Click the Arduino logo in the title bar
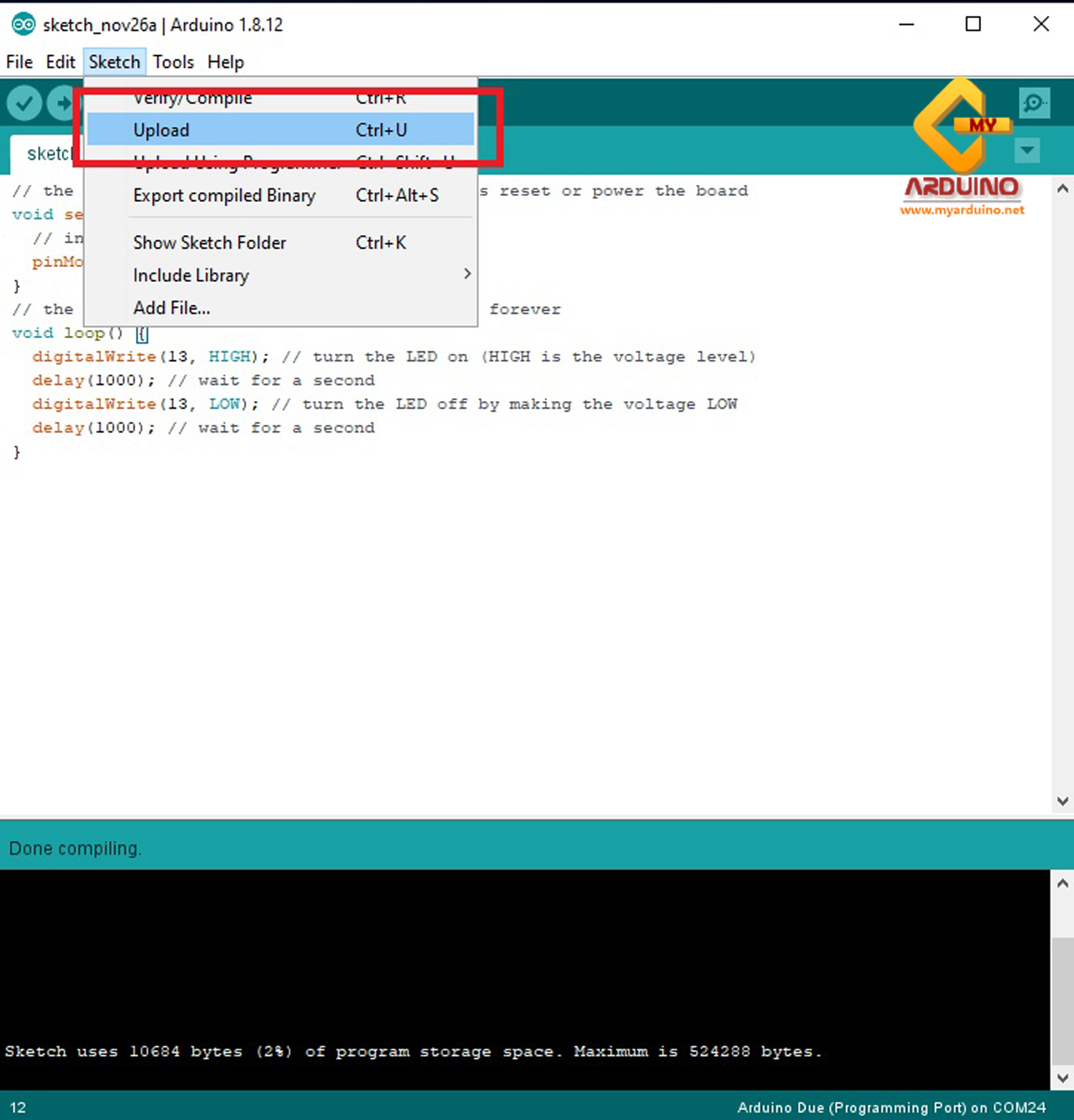The image size is (1074, 1120). click(23, 24)
